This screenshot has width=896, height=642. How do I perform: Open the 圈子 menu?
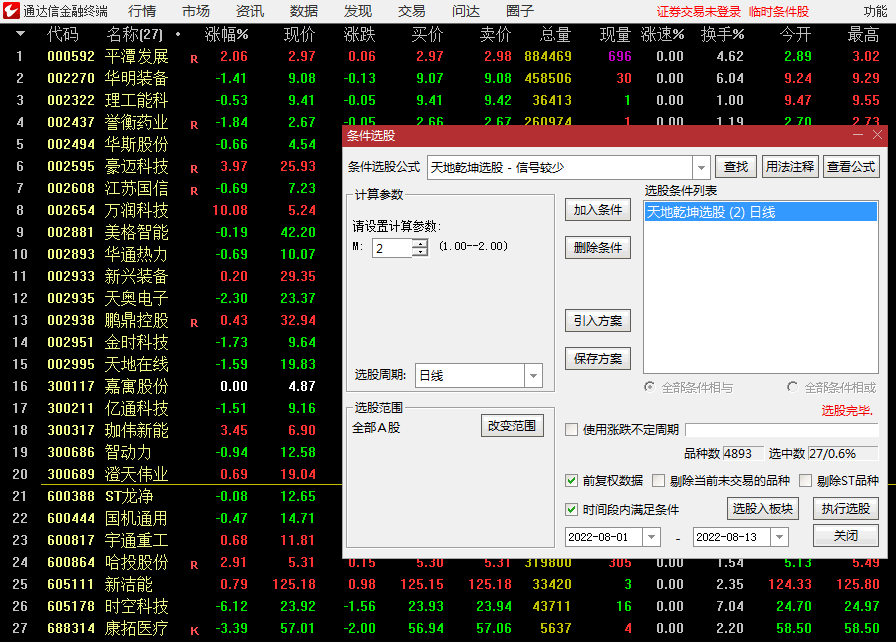point(519,11)
